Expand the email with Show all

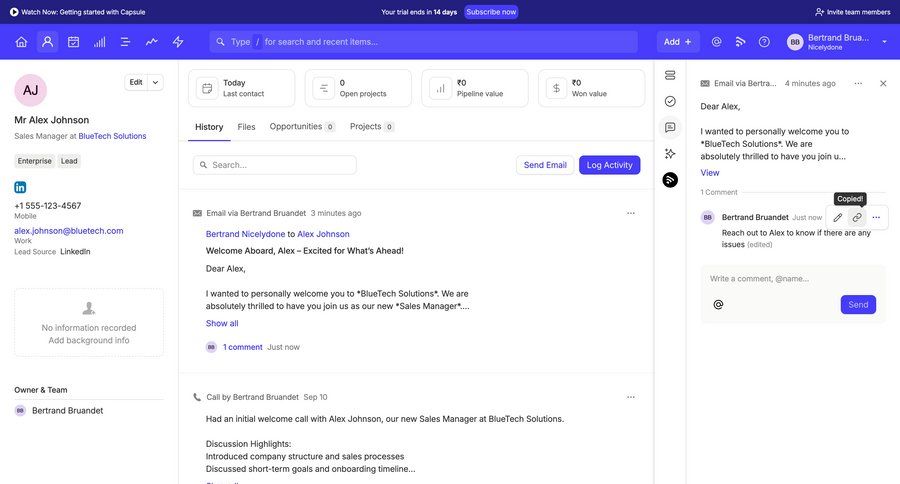222,323
